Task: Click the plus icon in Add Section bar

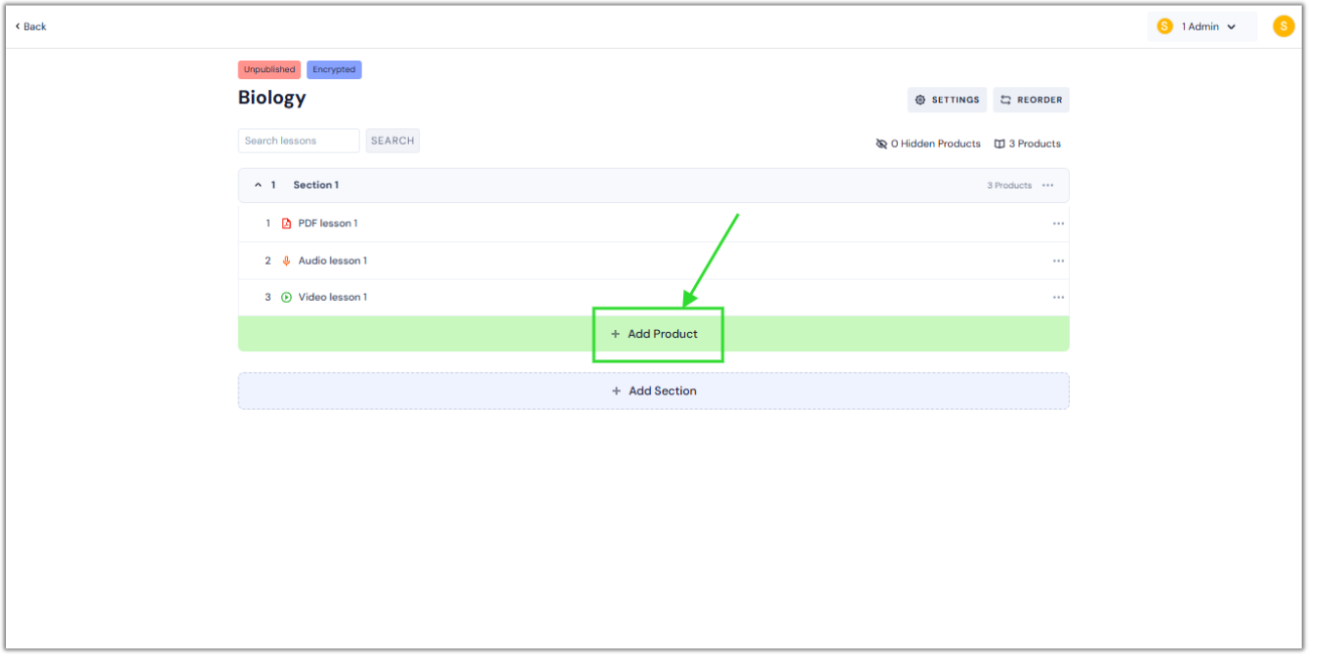Action: (616, 391)
